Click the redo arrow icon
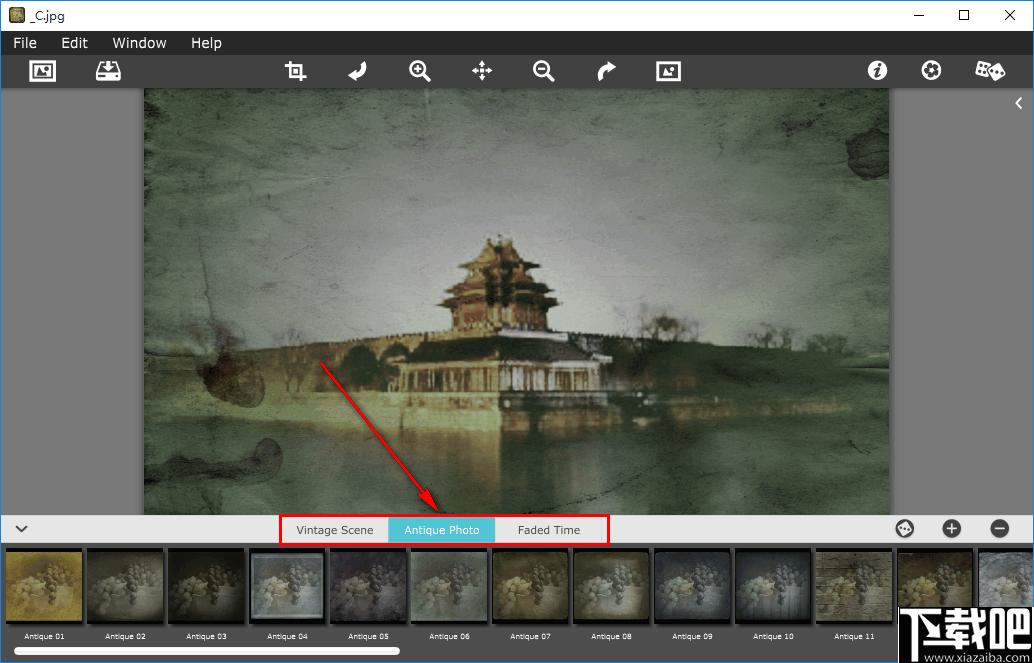1034x663 pixels. [606, 71]
